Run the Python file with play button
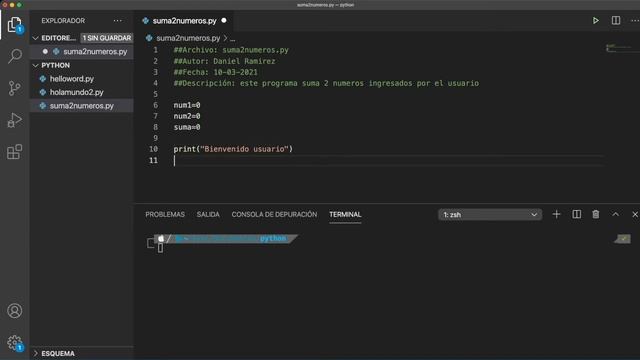Viewport: 640px width, 360px height. tap(596, 20)
